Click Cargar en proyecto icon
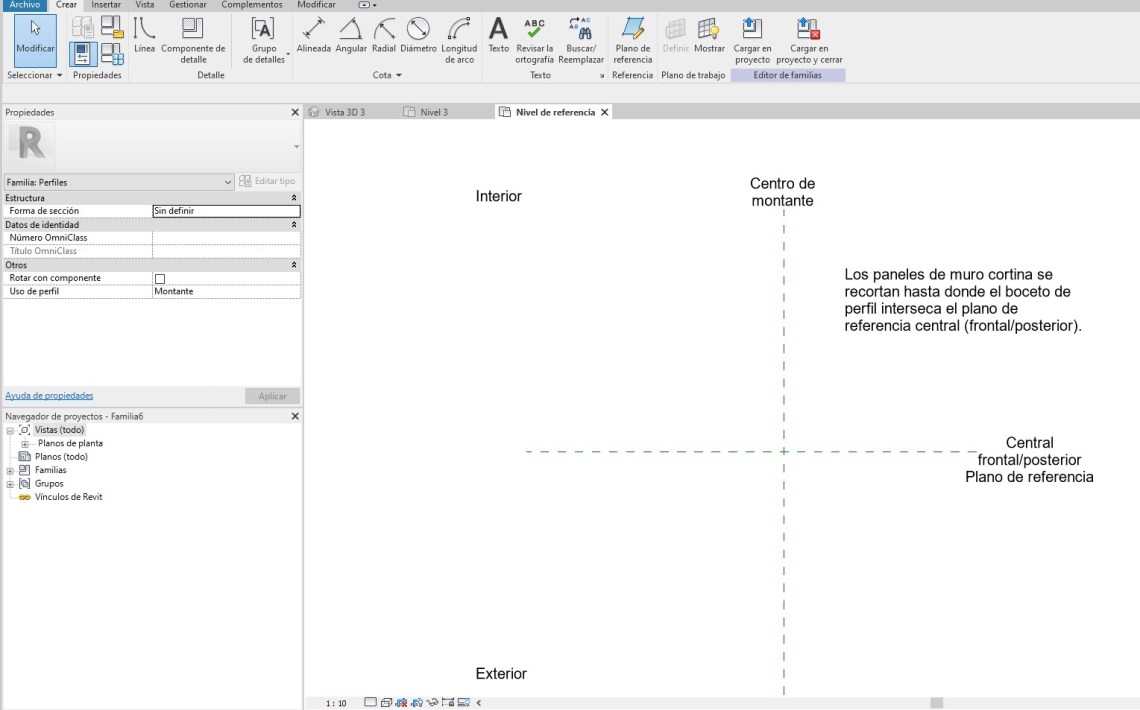 752,38
